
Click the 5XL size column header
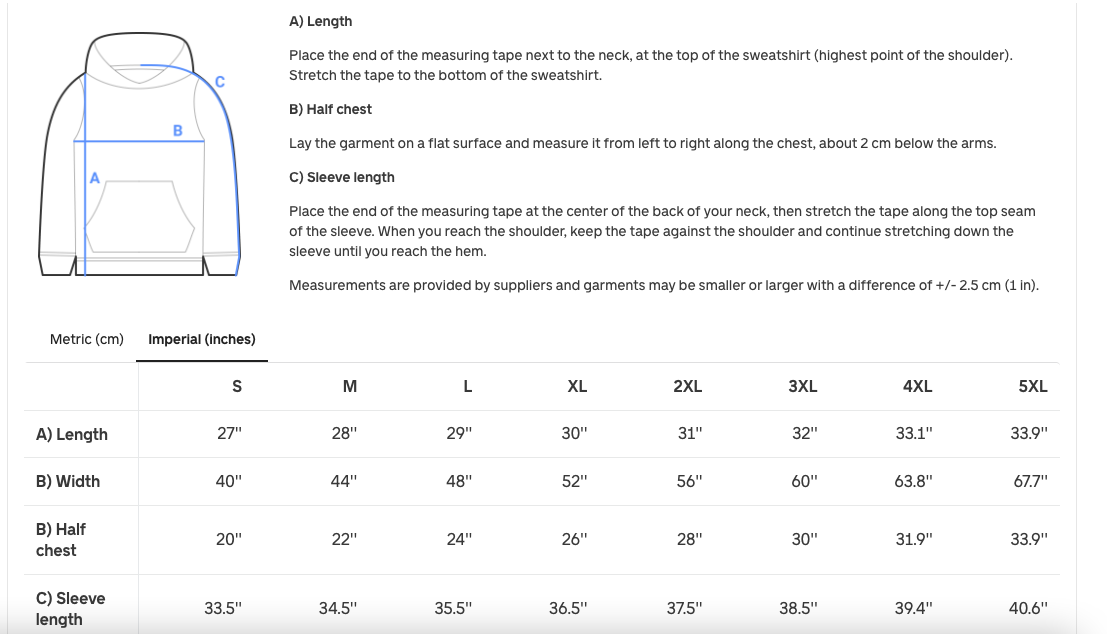(x=1032, y=386)
